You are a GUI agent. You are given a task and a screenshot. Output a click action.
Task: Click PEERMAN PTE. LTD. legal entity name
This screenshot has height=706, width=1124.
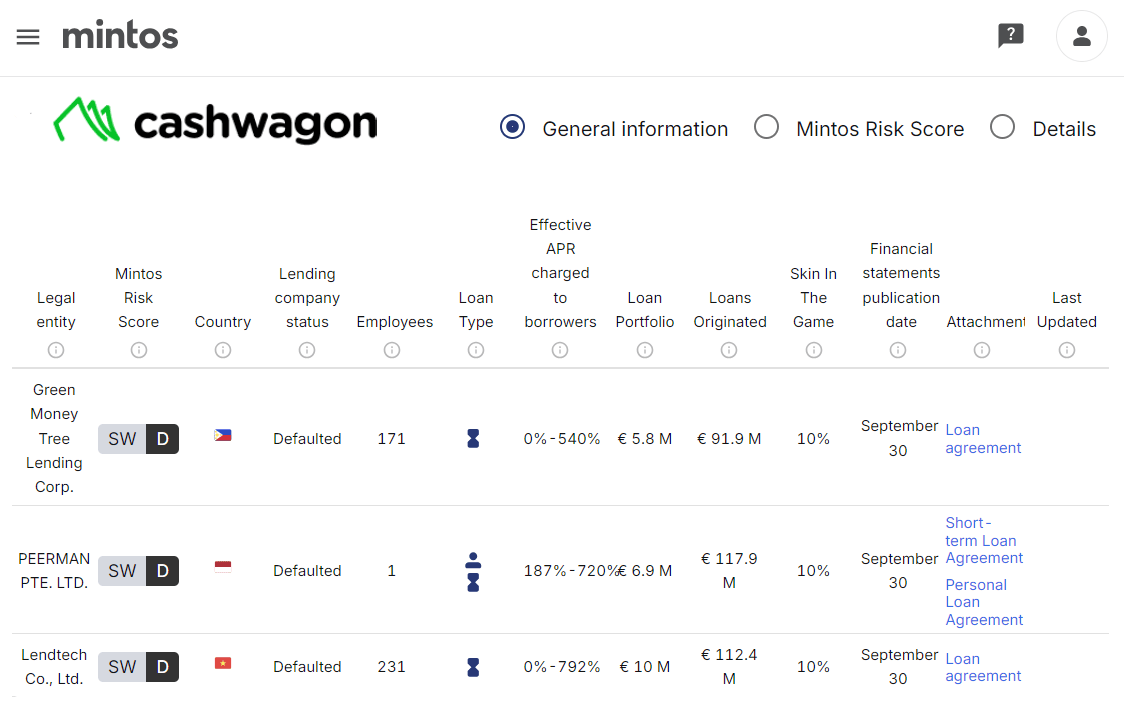click(54, 571)
